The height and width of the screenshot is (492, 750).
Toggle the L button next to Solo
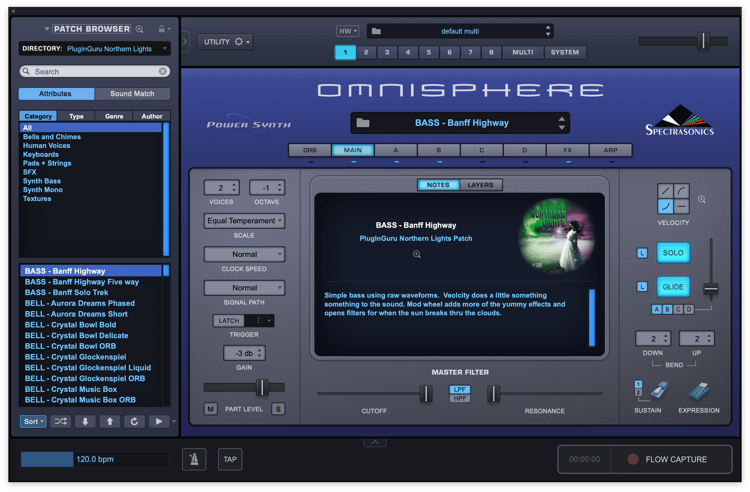pos(642,253)
